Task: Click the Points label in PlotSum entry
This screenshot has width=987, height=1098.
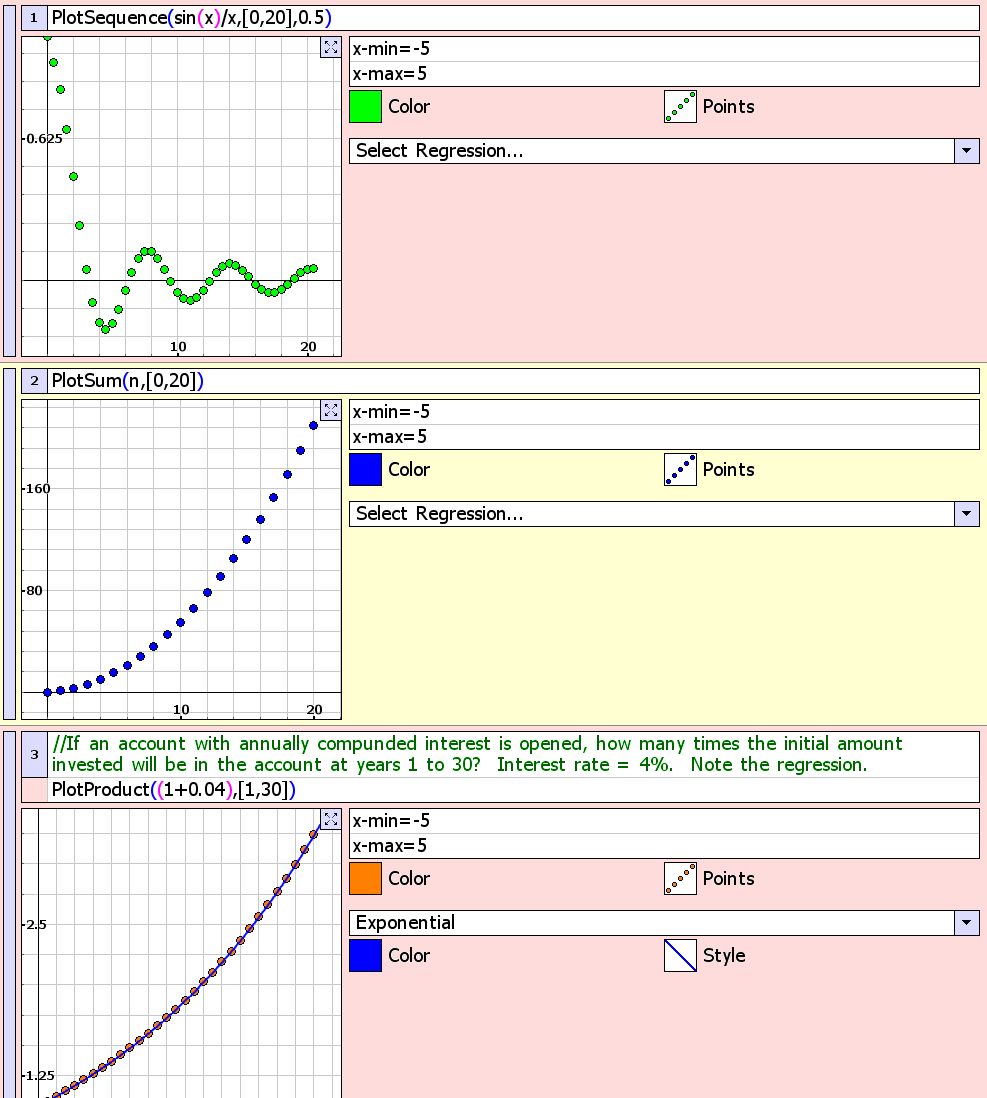Action: 729,469
